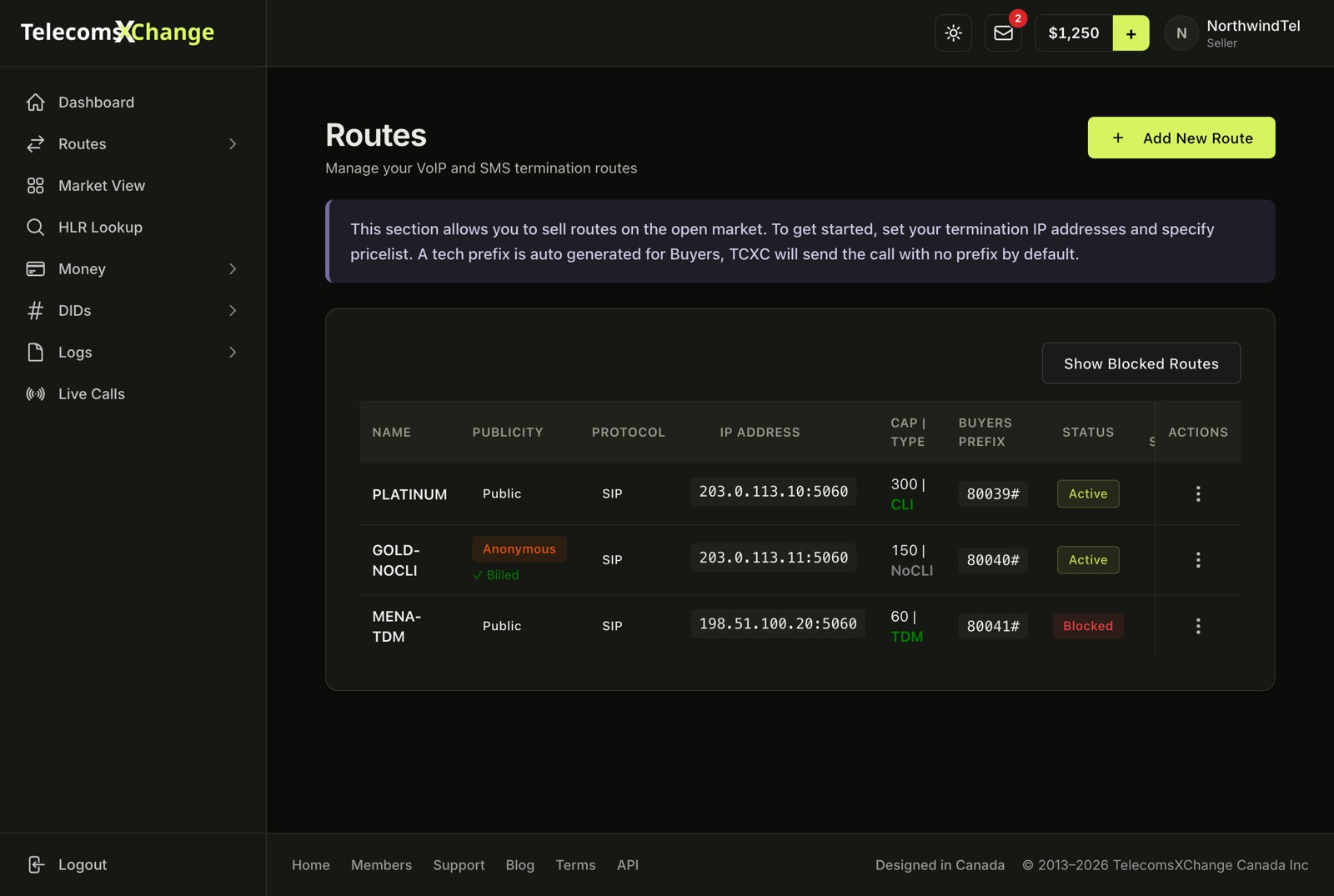Screen dimensions: 1334x896
Task: Click the $1,250 balance display
Action: [x=1074, y=33]
